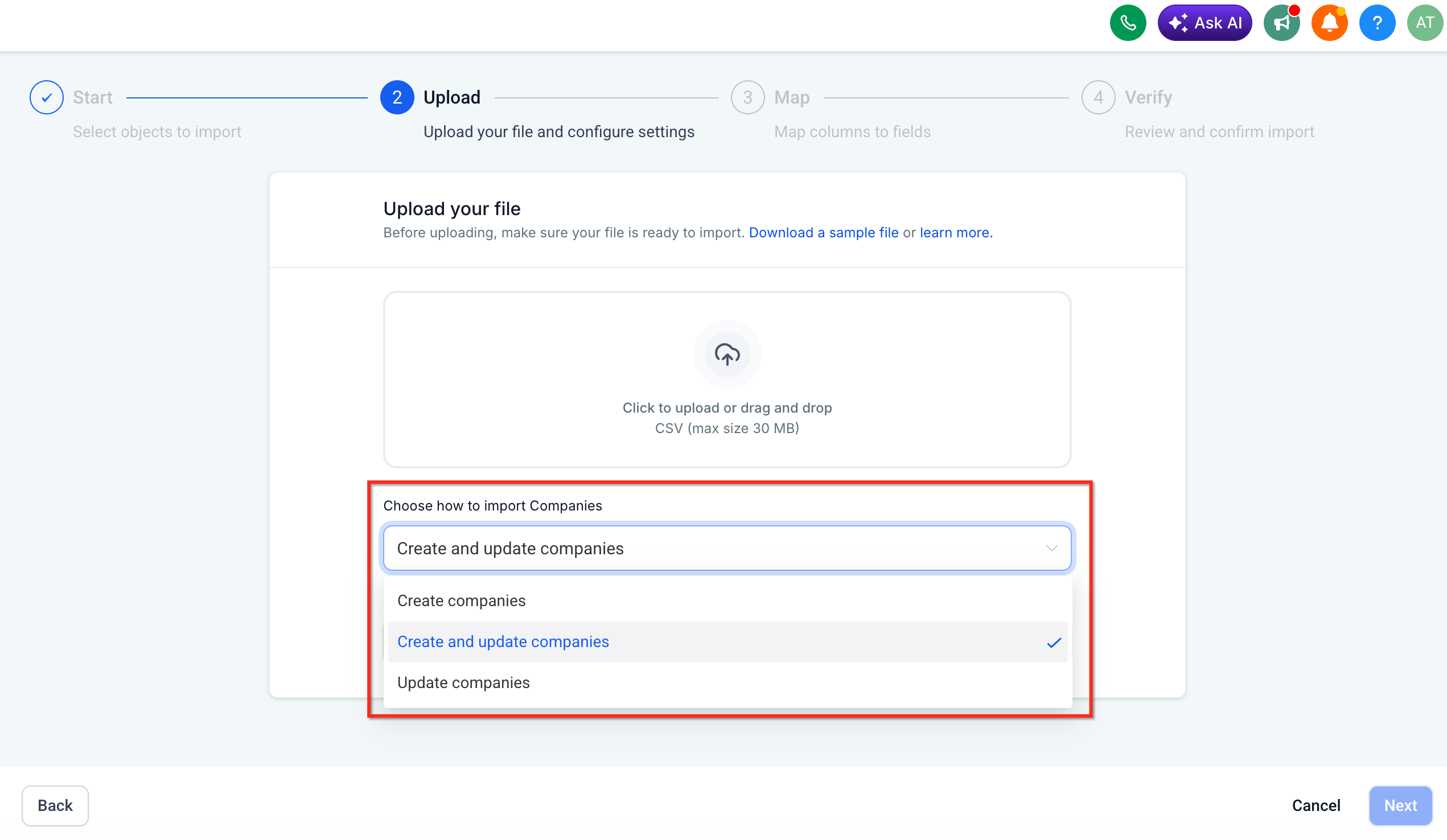Click the Download a sample file link

coord(824,233)
